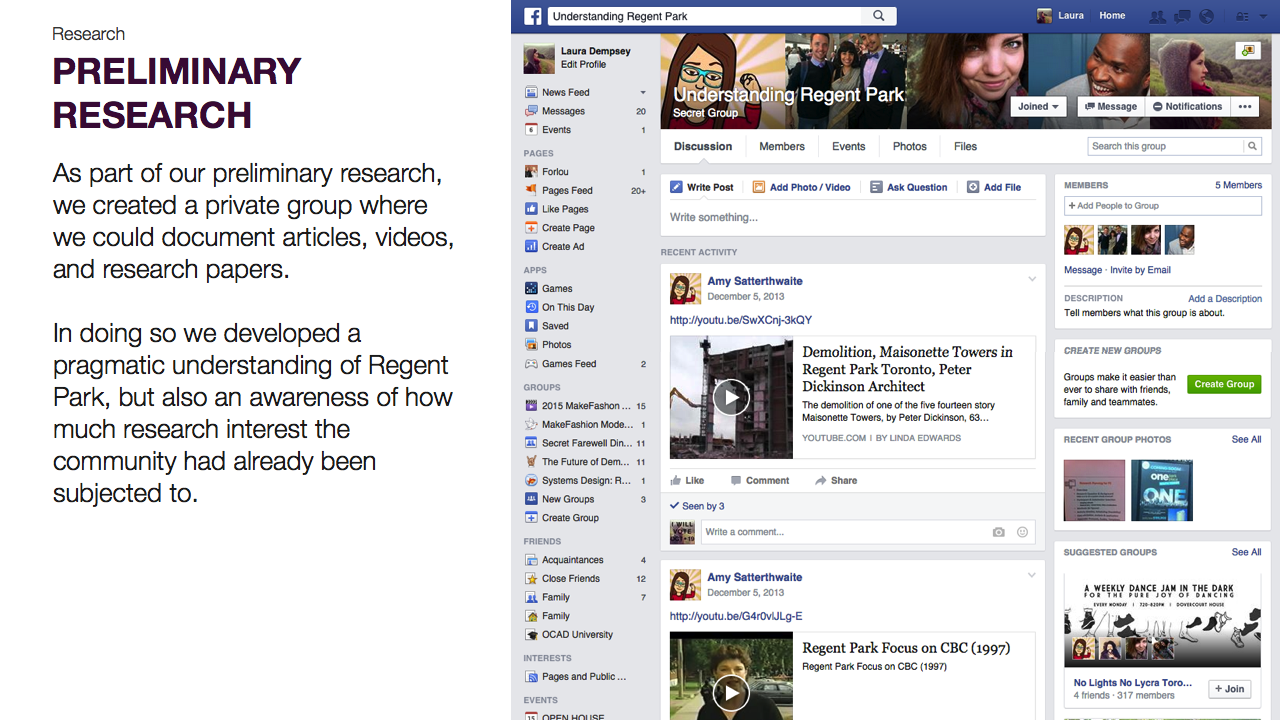The height and width of the screenshot is (720, 1280).
Task: Comment on the Maisonette Towers post
Action: pyautogui.click(x=760, y=481)
